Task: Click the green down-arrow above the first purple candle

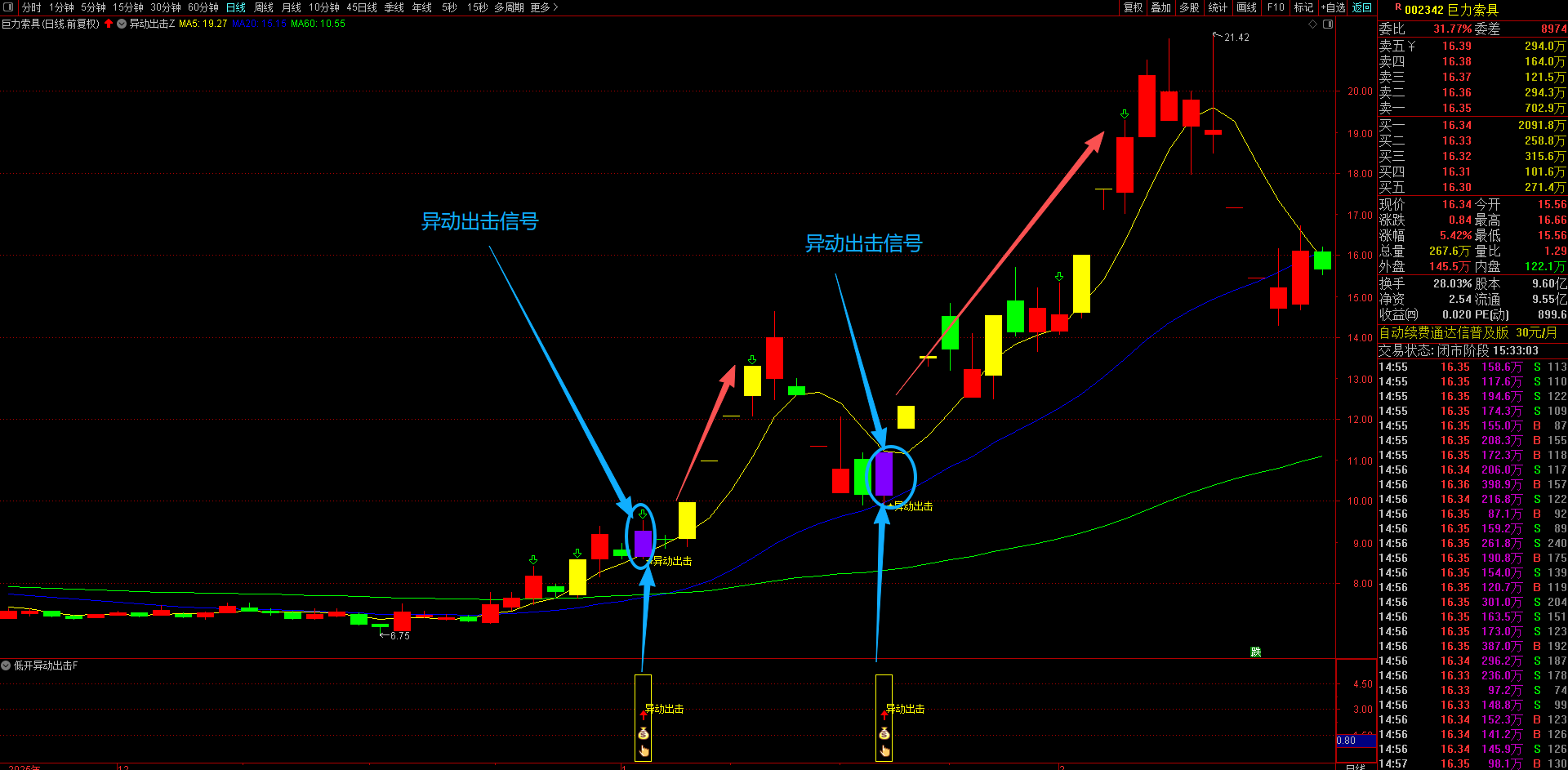Action: tap(643, 514)
